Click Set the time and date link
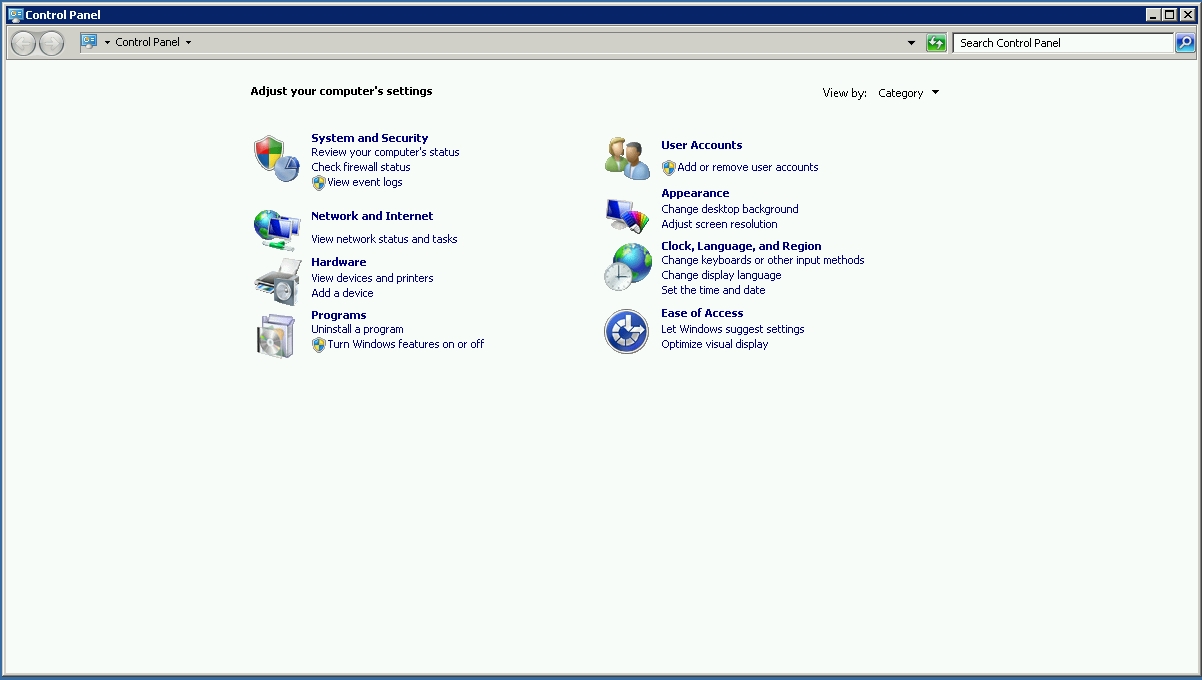 pos(713,290)
